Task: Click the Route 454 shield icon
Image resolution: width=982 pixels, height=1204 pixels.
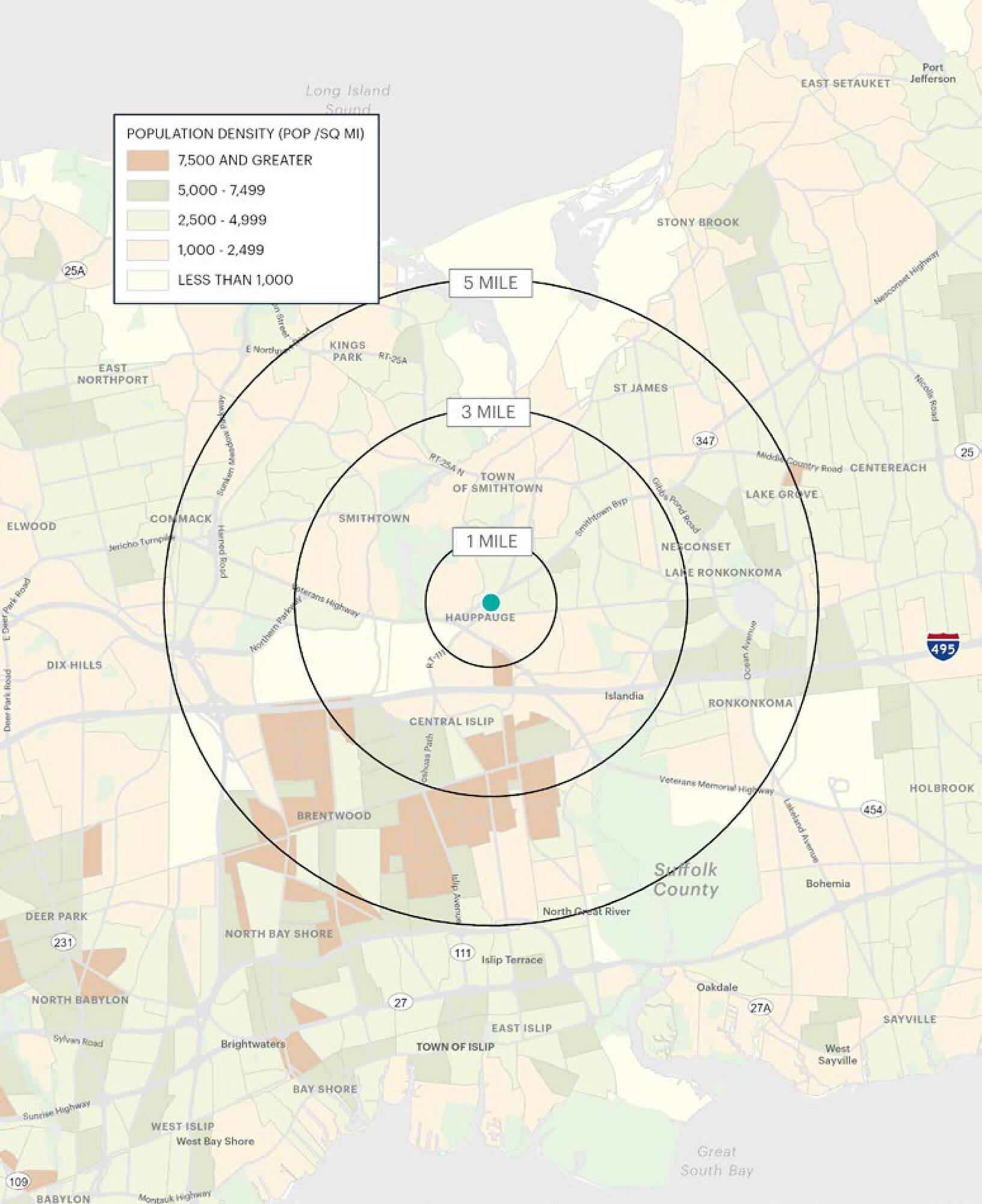Action: click(872, 809)
